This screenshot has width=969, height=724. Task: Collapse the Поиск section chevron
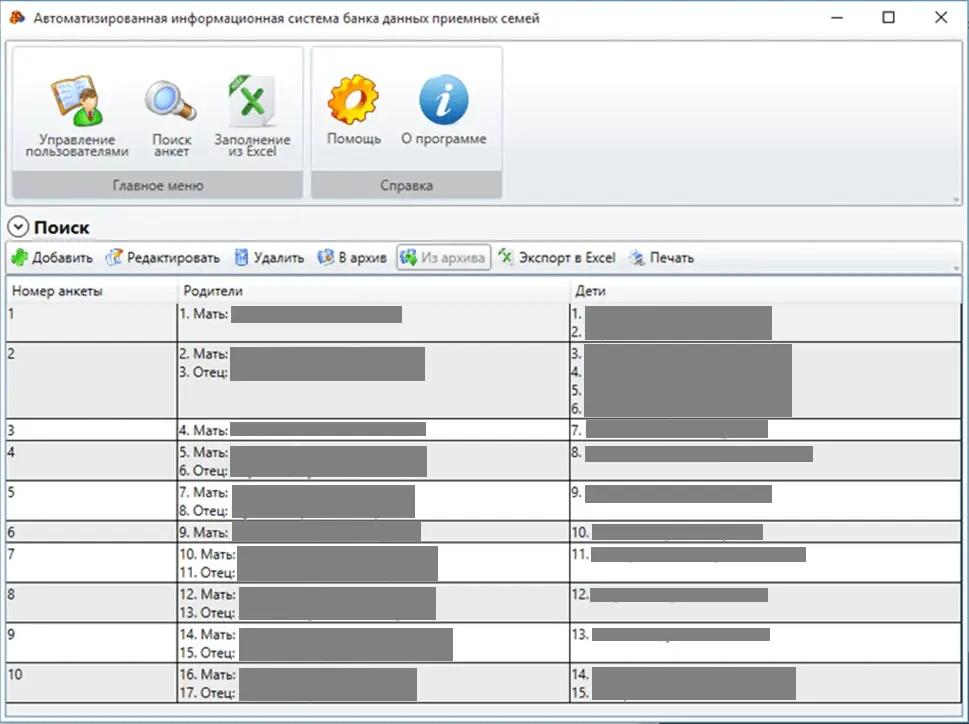(x=18, y=227)
